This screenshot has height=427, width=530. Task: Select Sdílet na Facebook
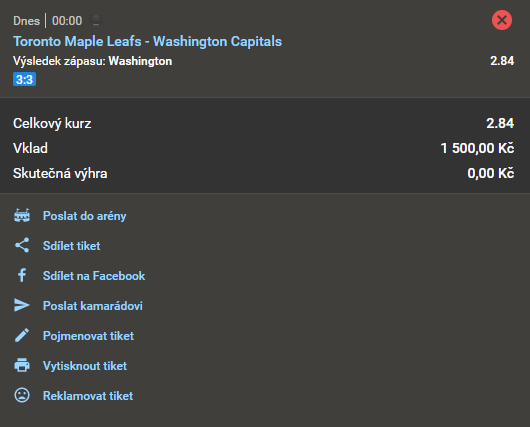click(x=94, y=276)
